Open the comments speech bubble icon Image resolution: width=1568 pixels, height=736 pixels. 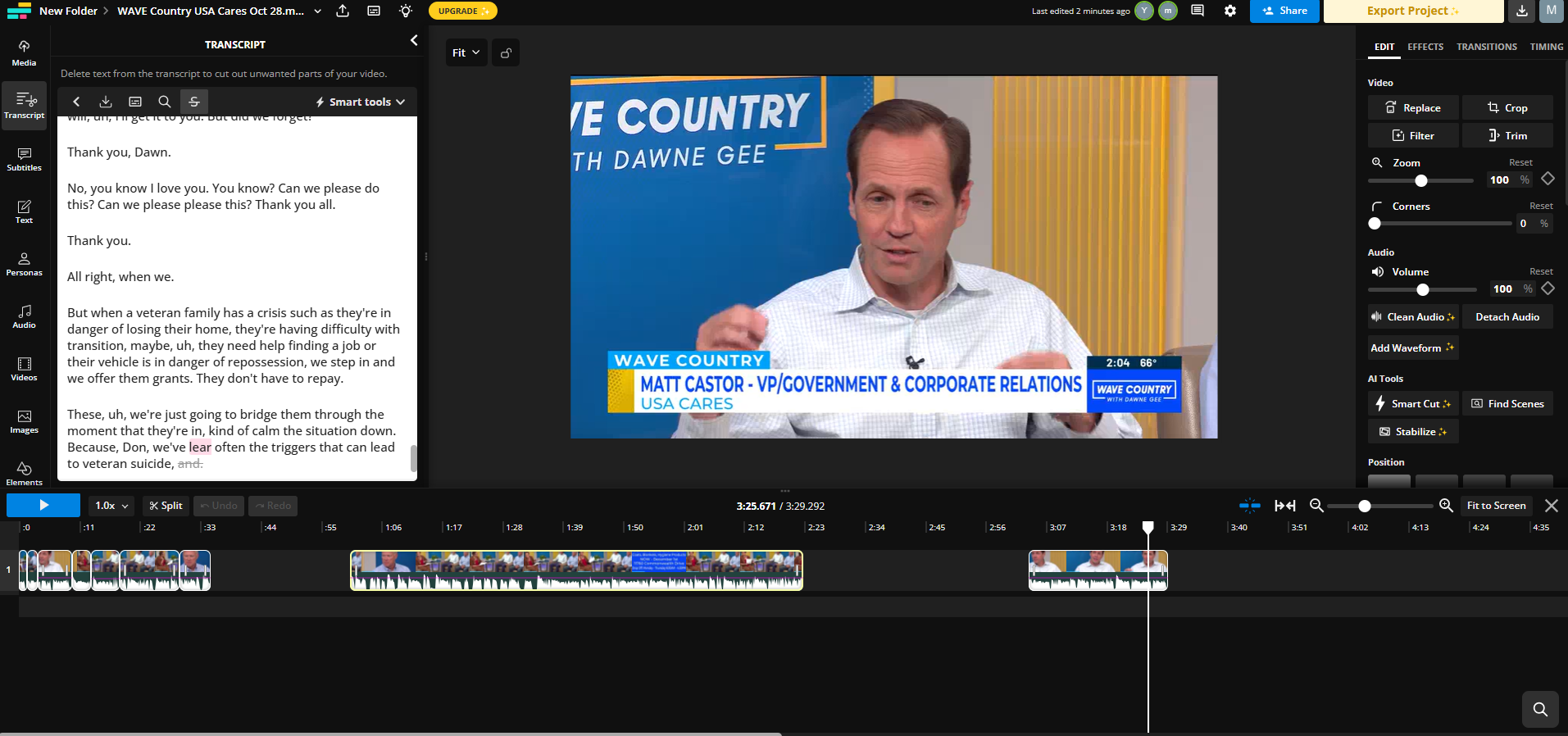(1198, 11)
